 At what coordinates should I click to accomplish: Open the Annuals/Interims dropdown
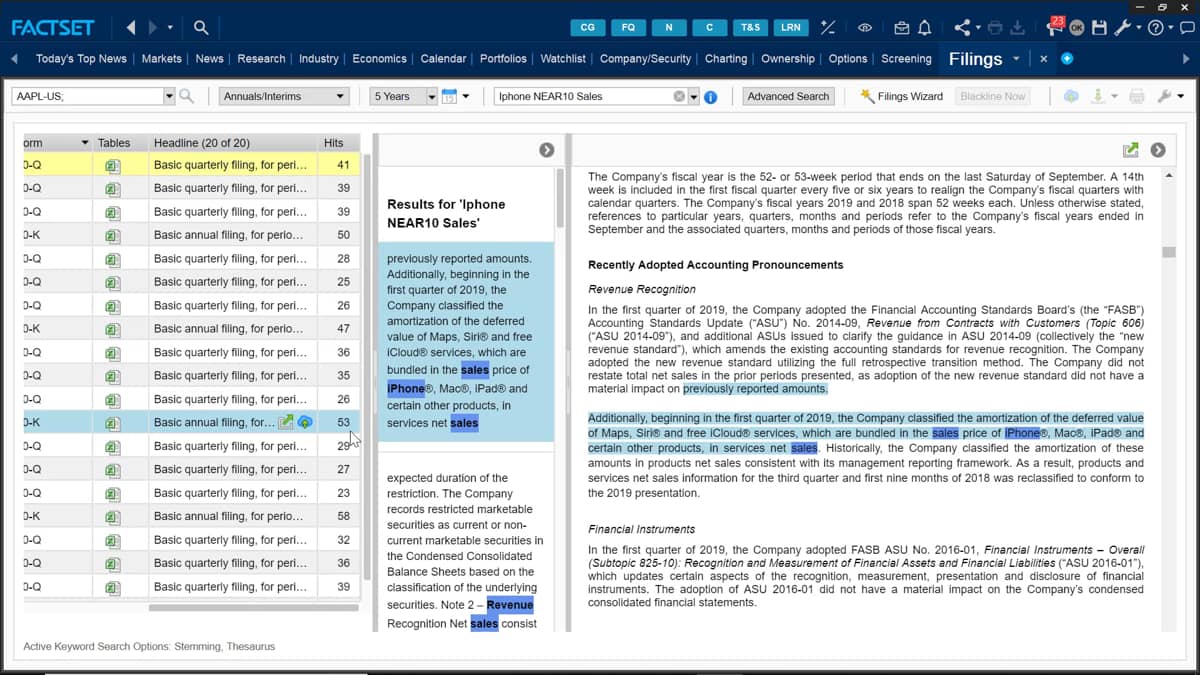(x=284, y=96)
